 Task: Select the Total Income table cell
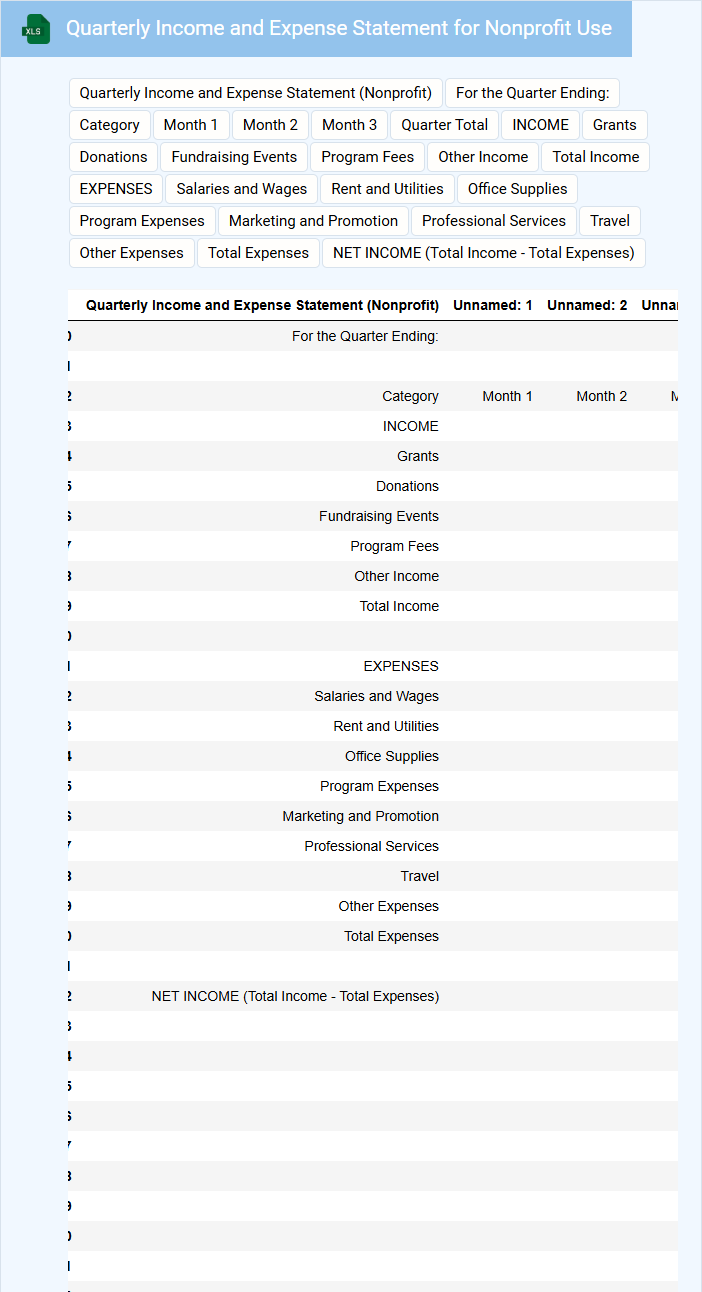tap(399, 606)
